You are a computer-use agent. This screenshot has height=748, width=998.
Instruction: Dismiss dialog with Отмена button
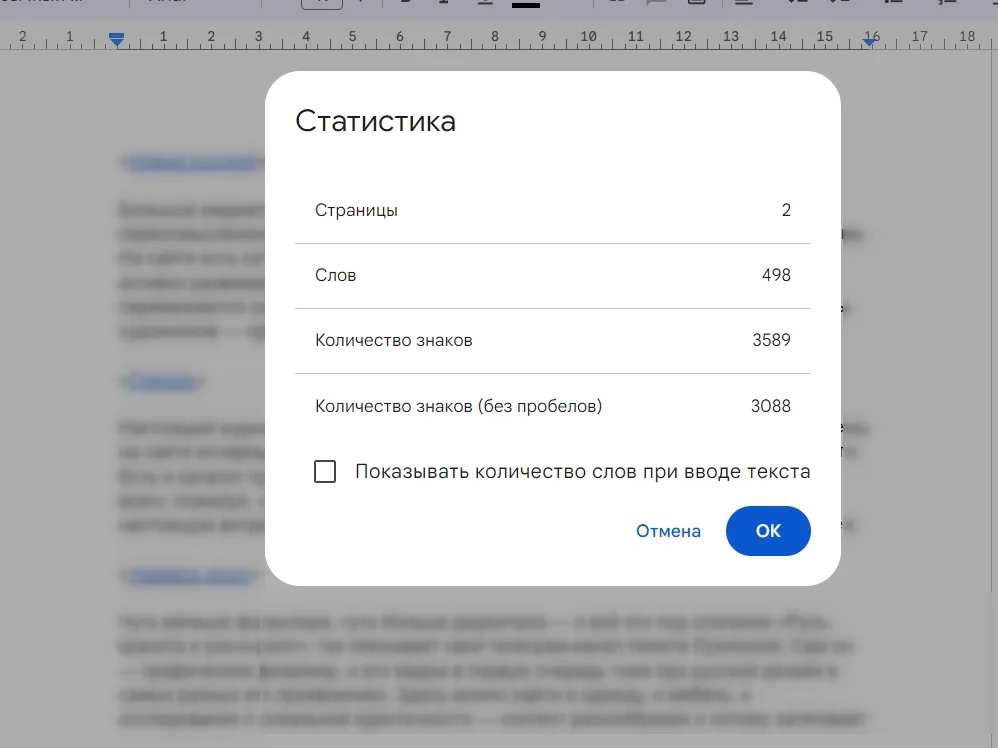tap(668, 531)
